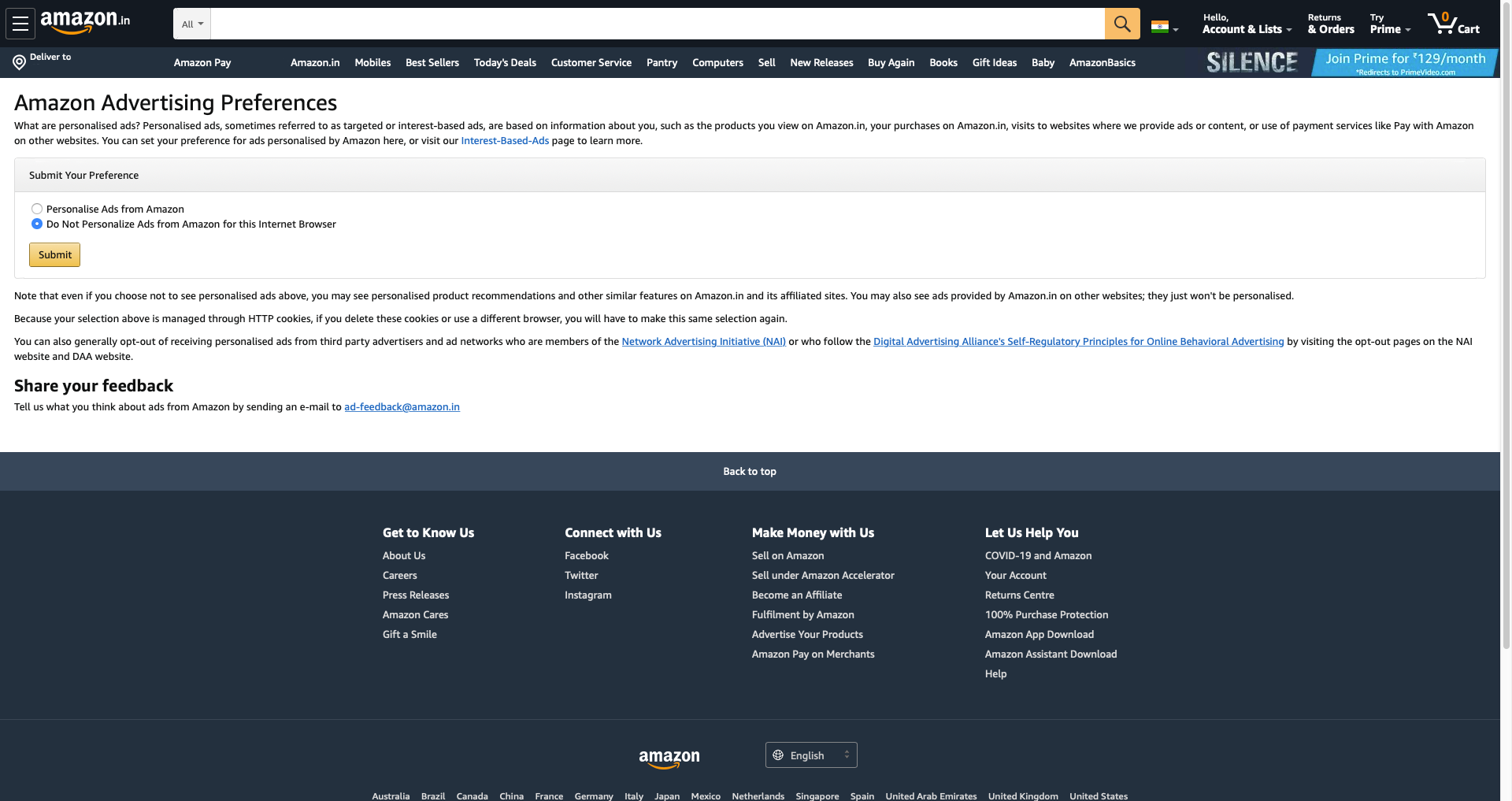
Task: Open Press Releases footer link
Action: (416, 595)
